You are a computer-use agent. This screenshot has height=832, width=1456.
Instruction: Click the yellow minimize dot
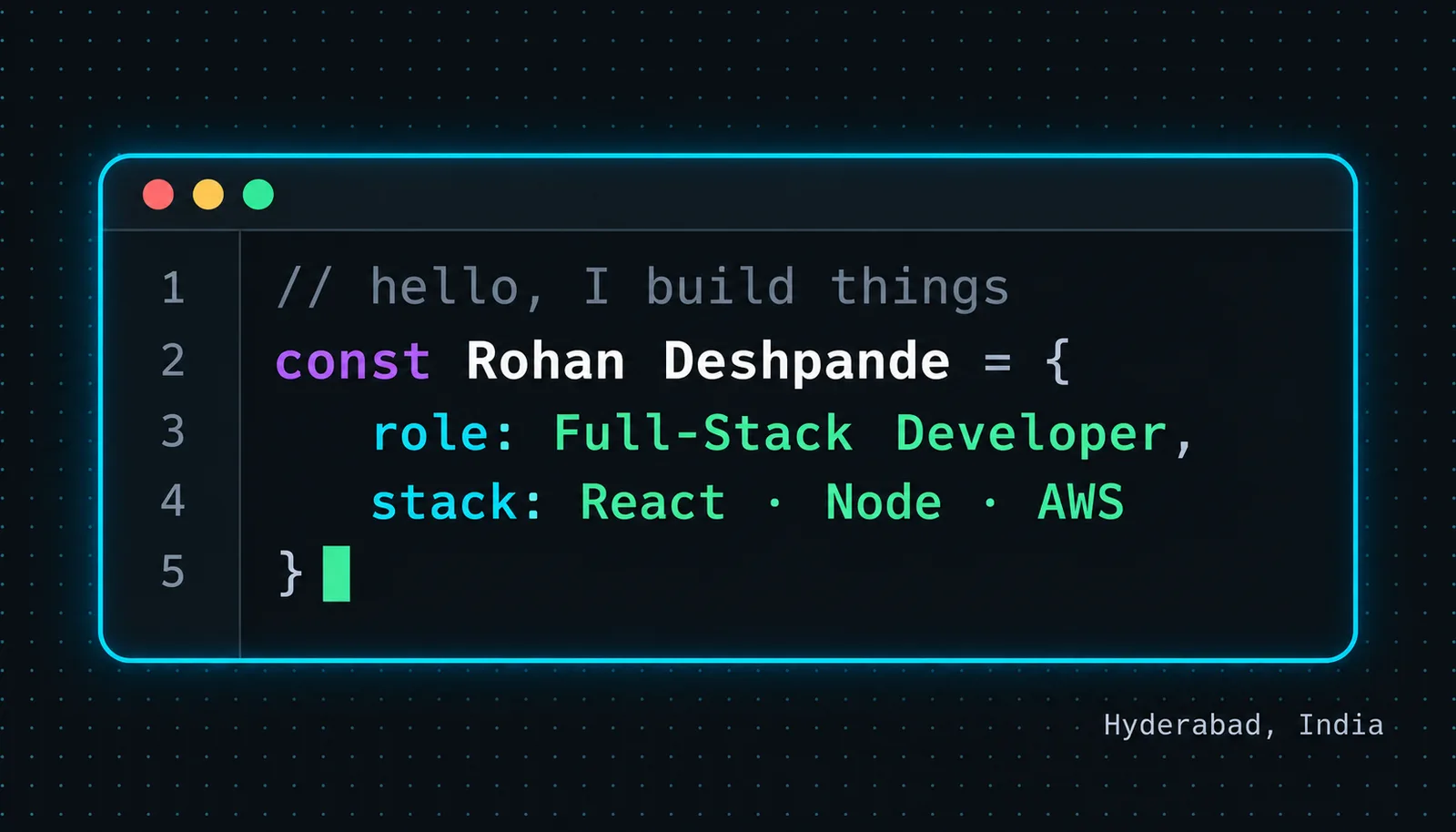[x=208, y=194]
